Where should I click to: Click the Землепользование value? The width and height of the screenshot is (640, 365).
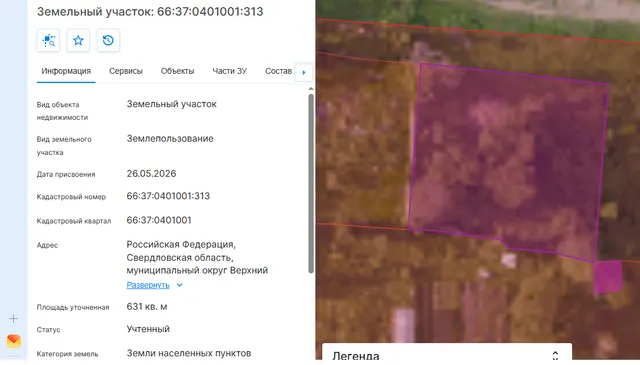tap(170, 138)
